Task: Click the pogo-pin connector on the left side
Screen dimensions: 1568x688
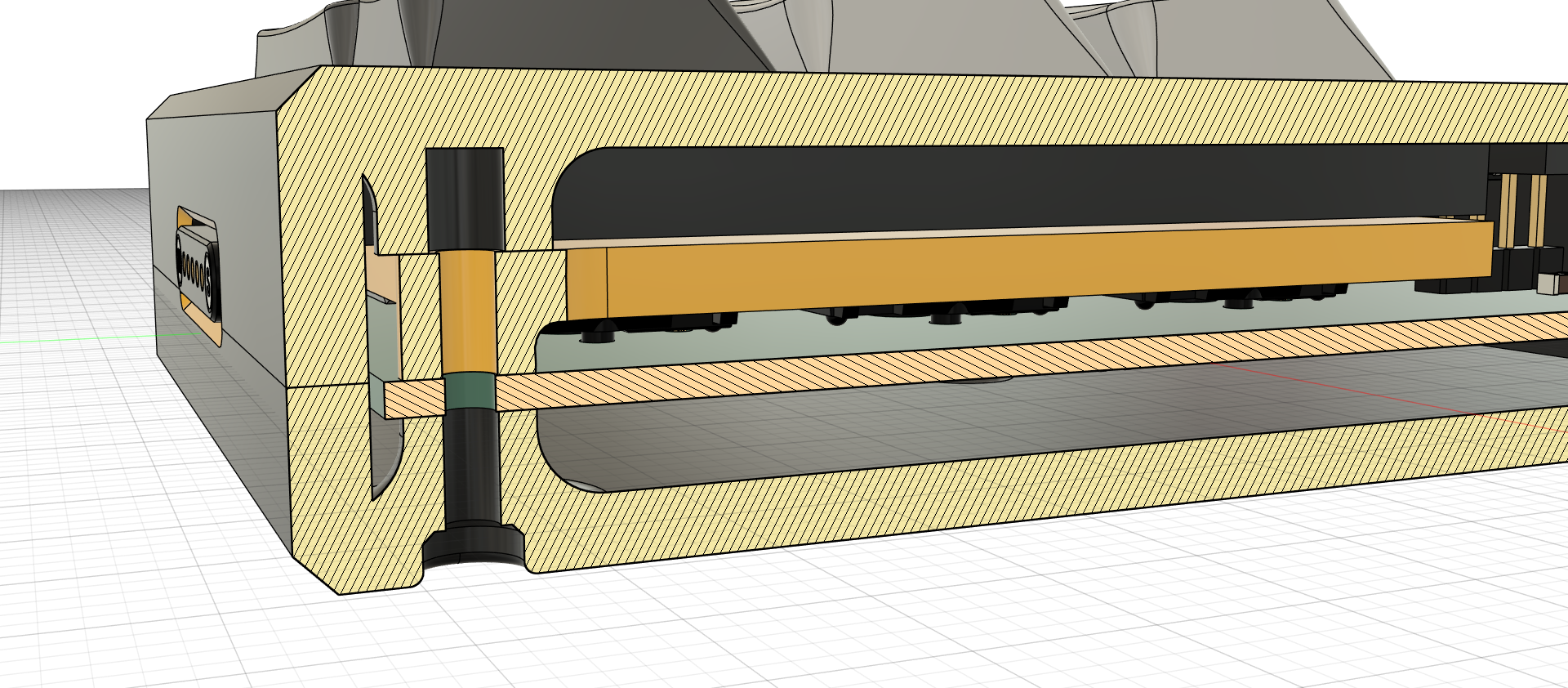Action: [x=197, y=270]
